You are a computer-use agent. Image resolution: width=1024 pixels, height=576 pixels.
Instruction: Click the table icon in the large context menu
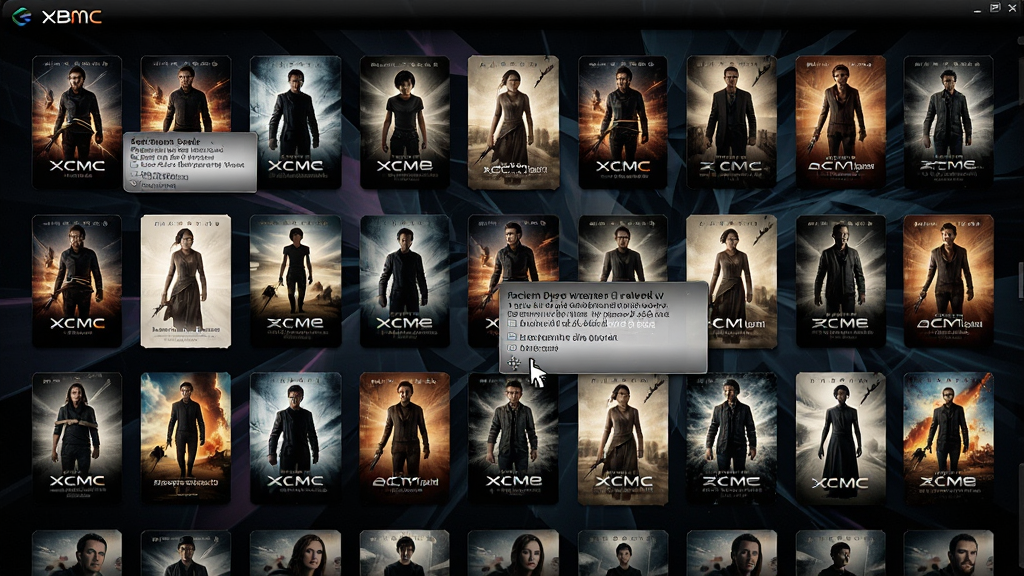click(513, 323)
